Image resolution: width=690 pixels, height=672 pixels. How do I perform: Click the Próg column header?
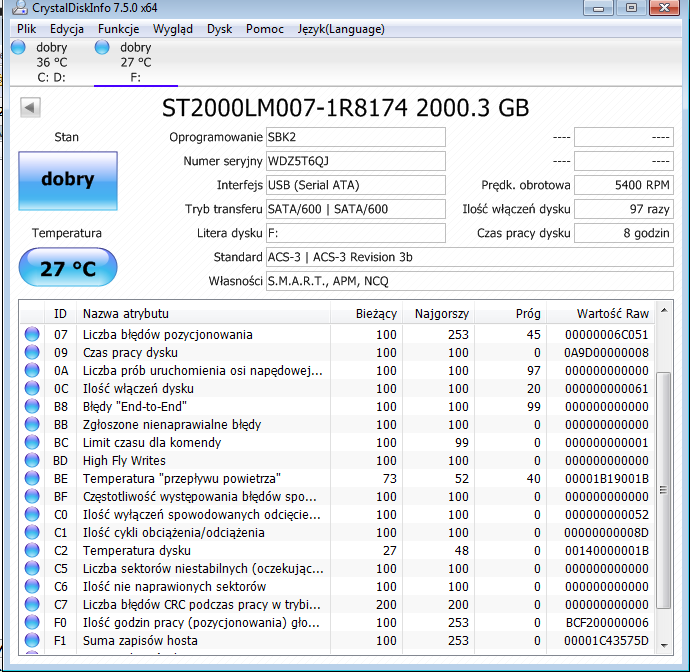point(510,314)
